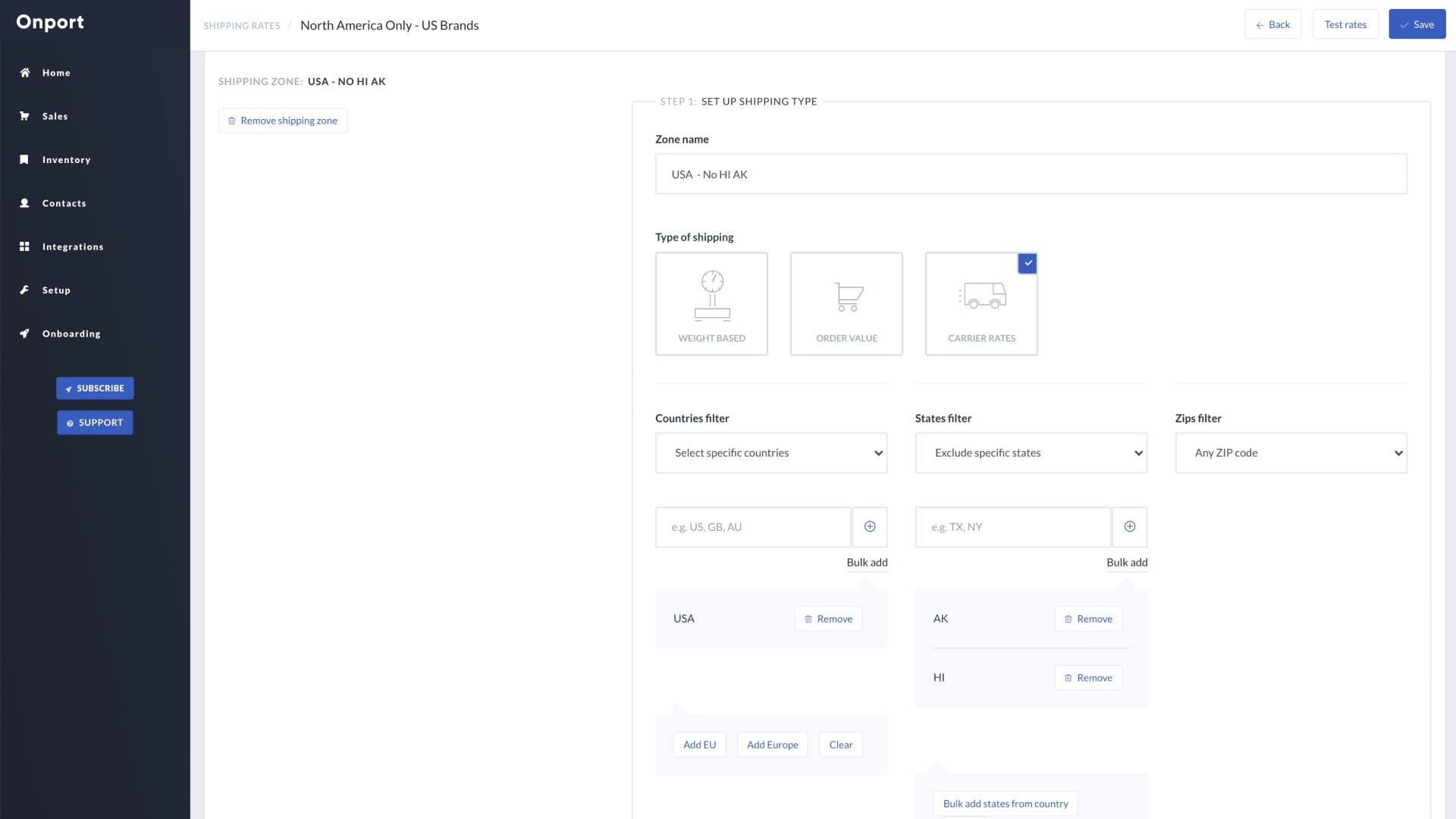The width and height of the screenshot is (1456, 819).
Task: Expand the Zips filter dropdown
Action: coord(1291,453)
